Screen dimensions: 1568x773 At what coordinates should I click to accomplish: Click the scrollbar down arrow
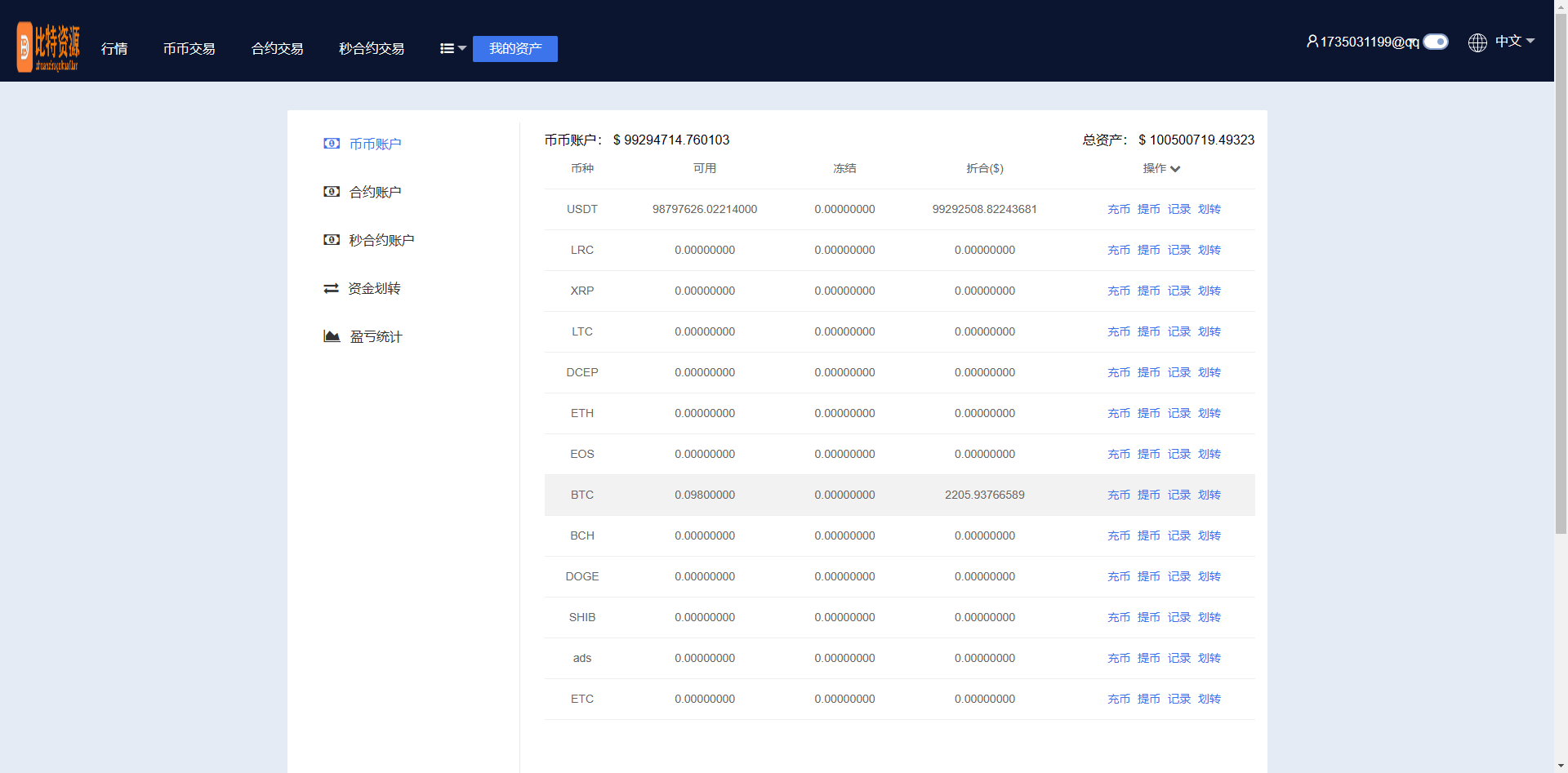click(1561, 766)
